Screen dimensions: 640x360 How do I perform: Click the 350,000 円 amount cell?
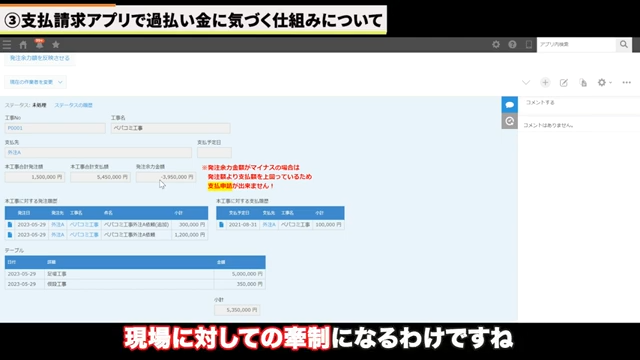point(240,284)
